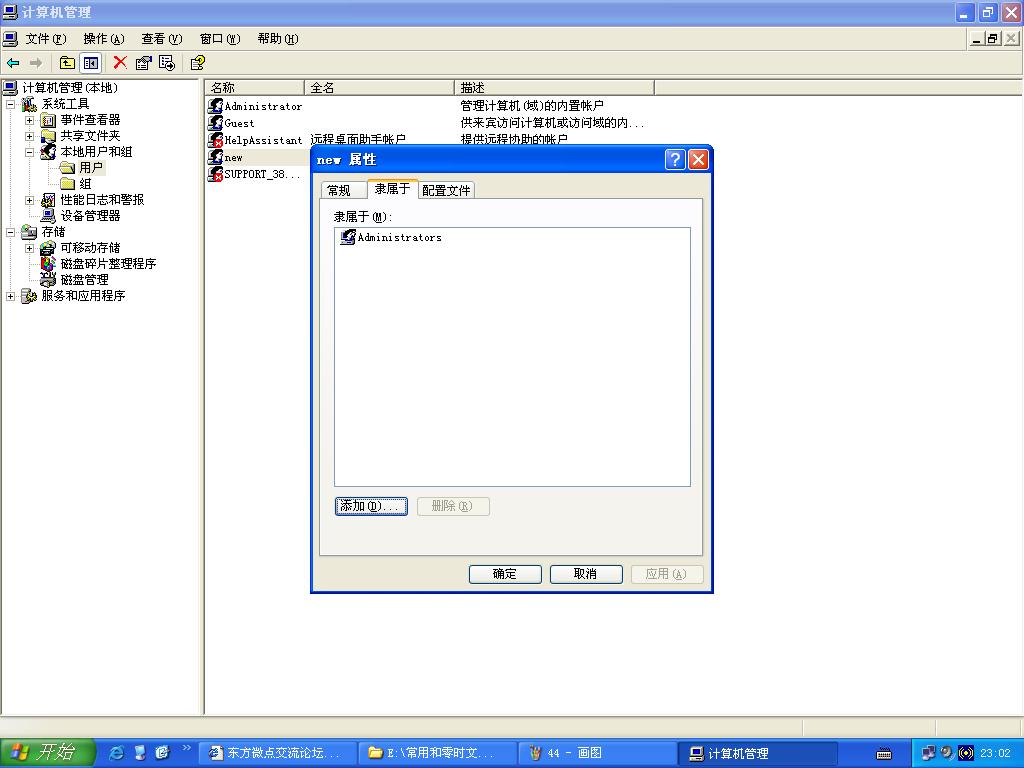This screenshot has width=1024, height=768.
Task: Select 磁盘管理 in the tree
Action: coord(84,280)
